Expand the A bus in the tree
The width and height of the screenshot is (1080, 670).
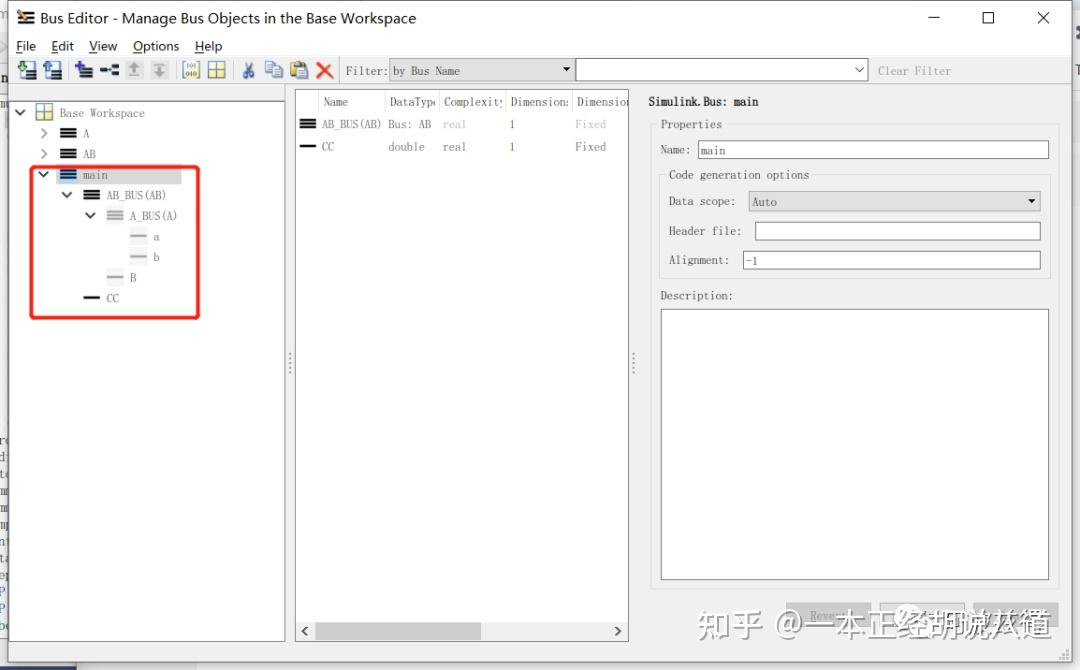[x=43, y=133]
